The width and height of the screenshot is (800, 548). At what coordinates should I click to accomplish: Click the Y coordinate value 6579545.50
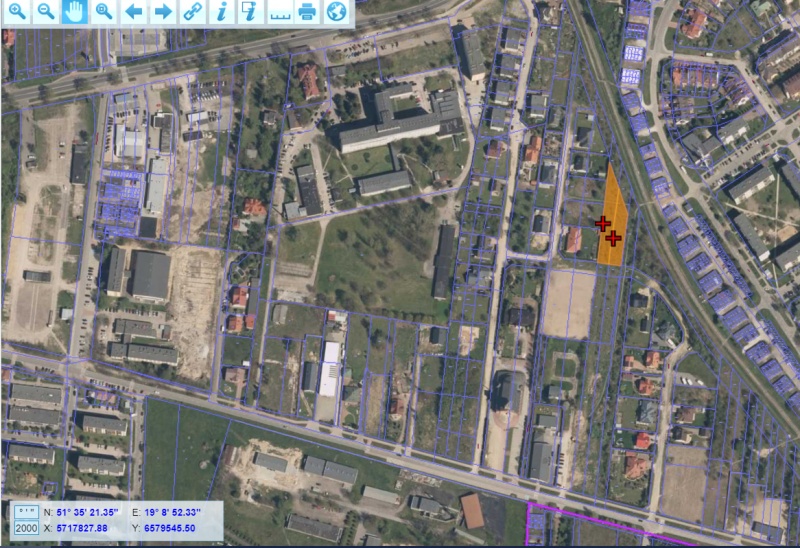click(x=169, y=528)
